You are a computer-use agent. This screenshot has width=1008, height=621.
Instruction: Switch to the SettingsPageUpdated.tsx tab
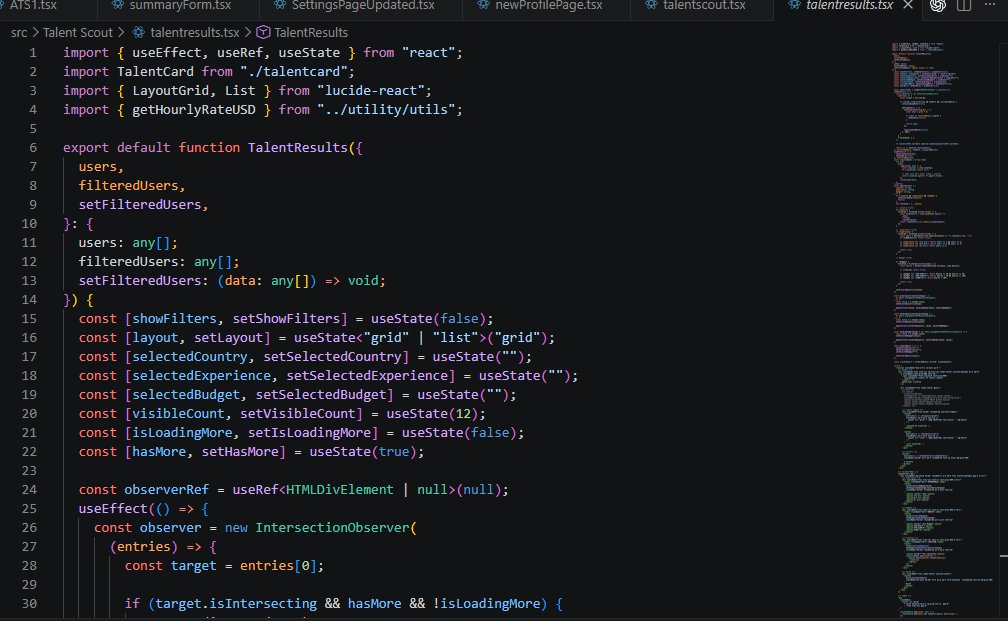pyautogui.click(x=363, y=5)
